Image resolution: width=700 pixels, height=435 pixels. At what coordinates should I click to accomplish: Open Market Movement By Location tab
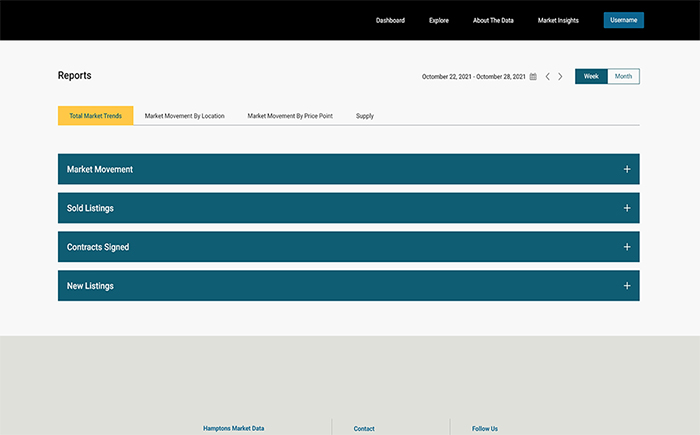coord(184,116)
